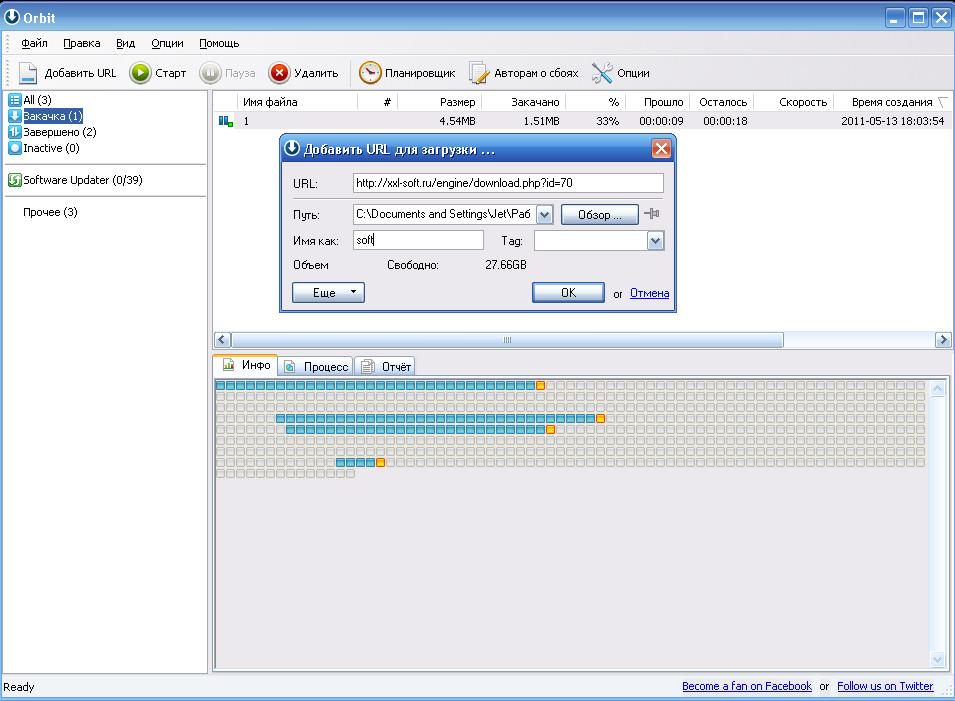The image size is (955, 701).
Task: Open the Файл menu
Action: pos(34,44)
